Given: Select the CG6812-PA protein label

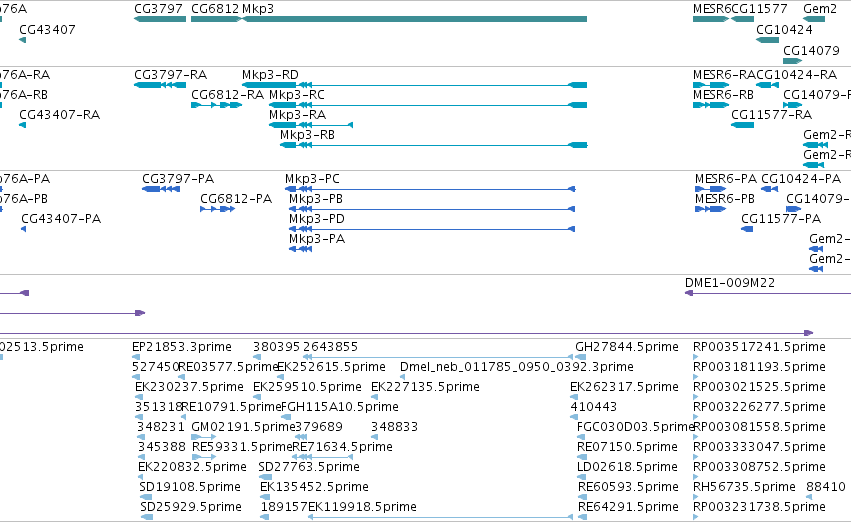Looking at the screenshot, I should [x=236, y=199].
